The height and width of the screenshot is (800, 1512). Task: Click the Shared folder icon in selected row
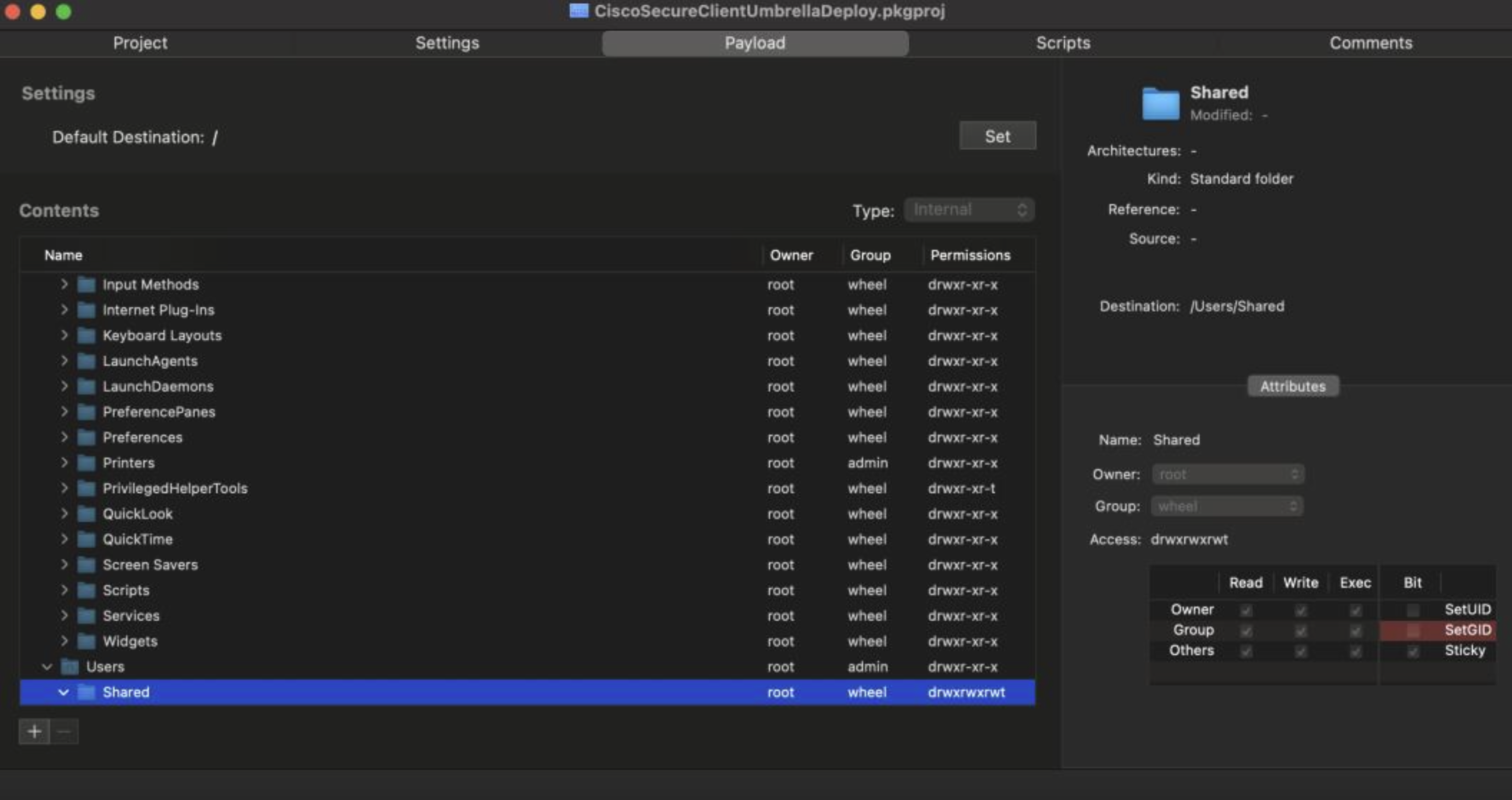[87, 693]
